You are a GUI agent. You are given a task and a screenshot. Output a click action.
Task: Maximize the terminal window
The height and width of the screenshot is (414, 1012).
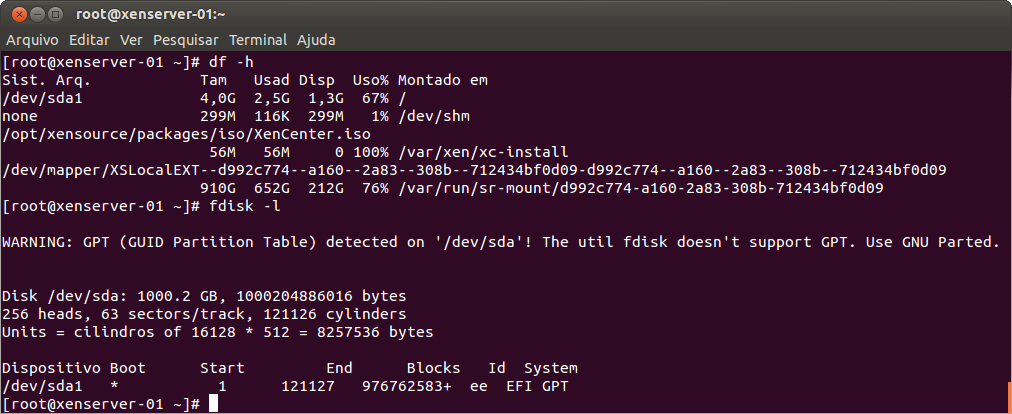point(56,14)
